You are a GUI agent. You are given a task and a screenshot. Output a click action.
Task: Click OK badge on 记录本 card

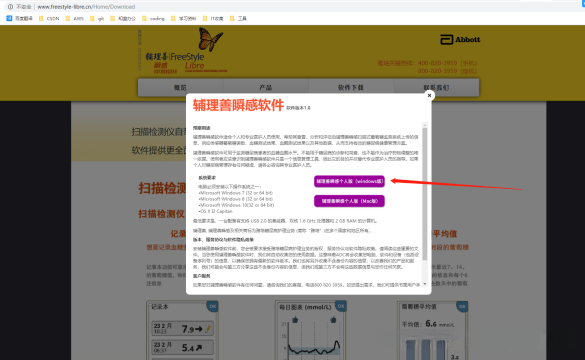(213, 306)
